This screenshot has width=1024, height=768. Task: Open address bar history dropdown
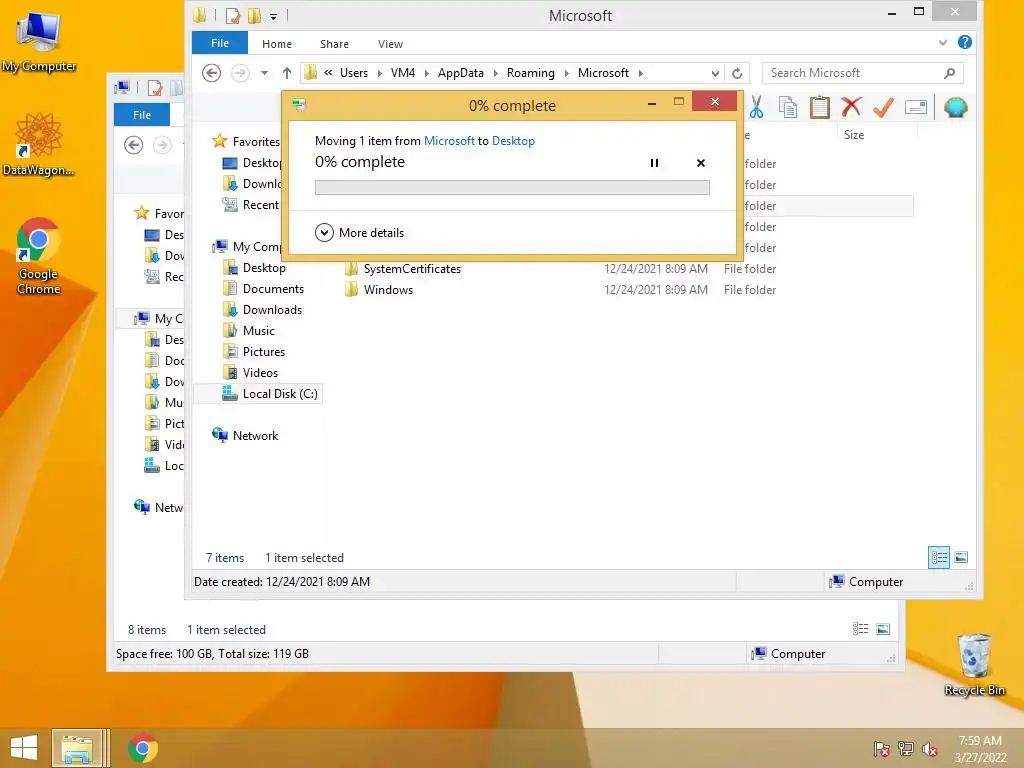(715, 73)
